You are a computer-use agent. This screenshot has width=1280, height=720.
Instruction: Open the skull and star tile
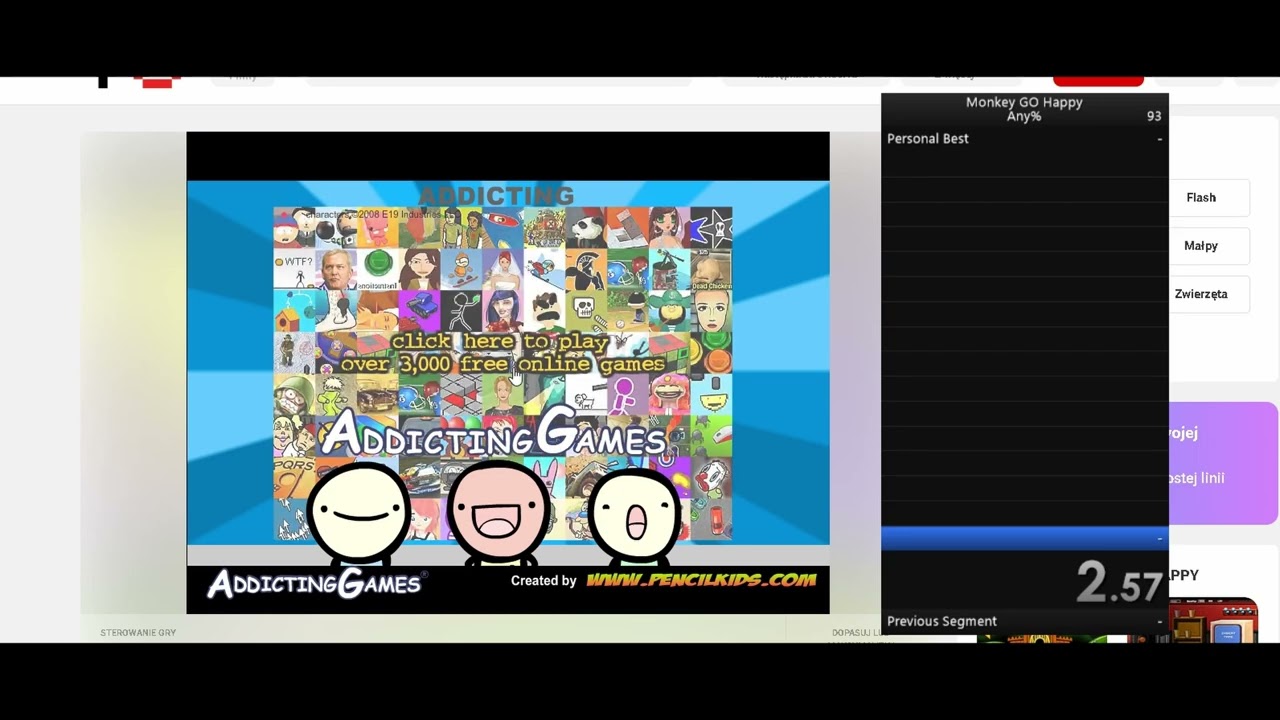(x=713, y=228)
